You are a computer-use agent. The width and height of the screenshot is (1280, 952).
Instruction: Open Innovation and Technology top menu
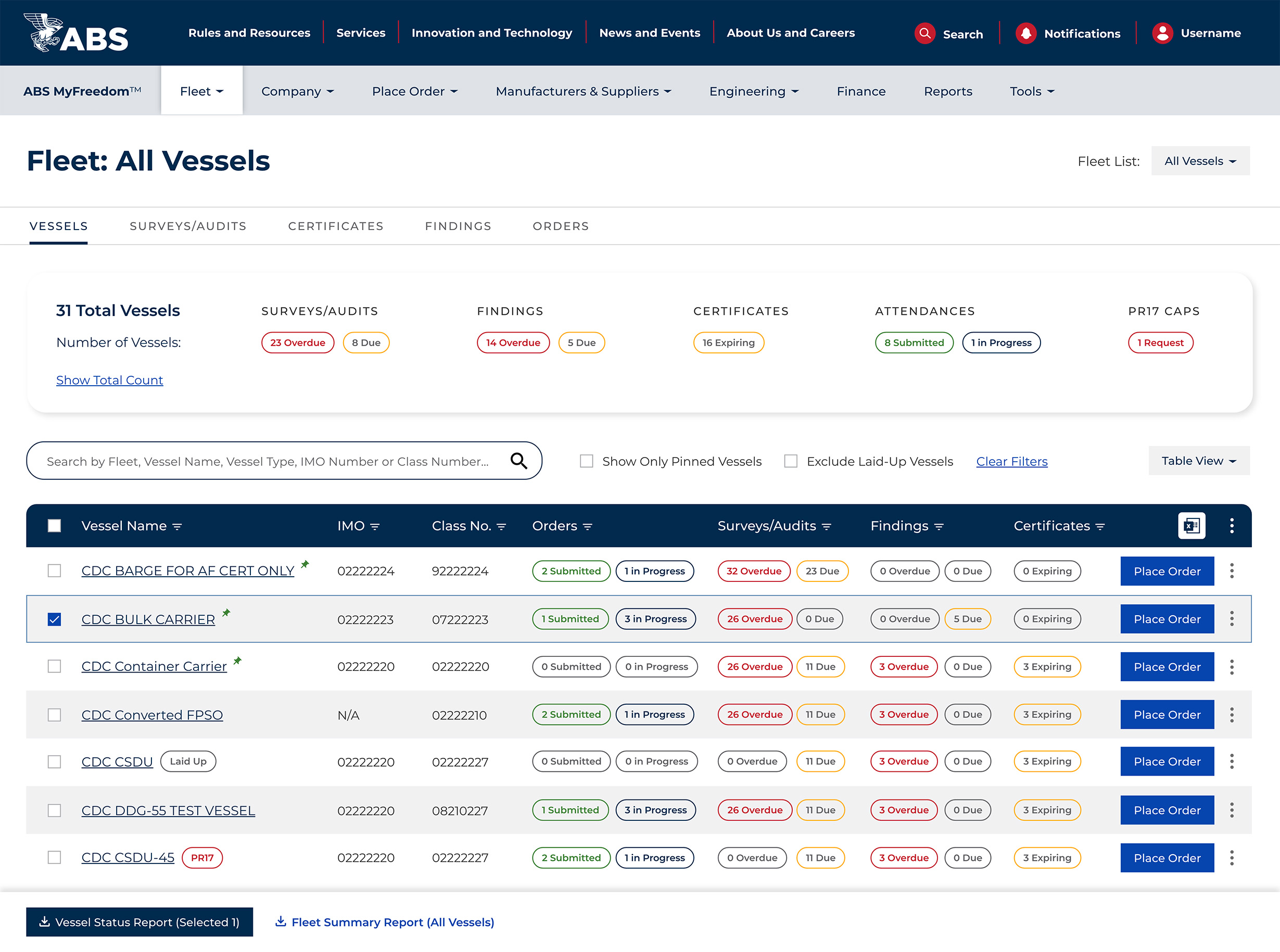coord(491,33)
